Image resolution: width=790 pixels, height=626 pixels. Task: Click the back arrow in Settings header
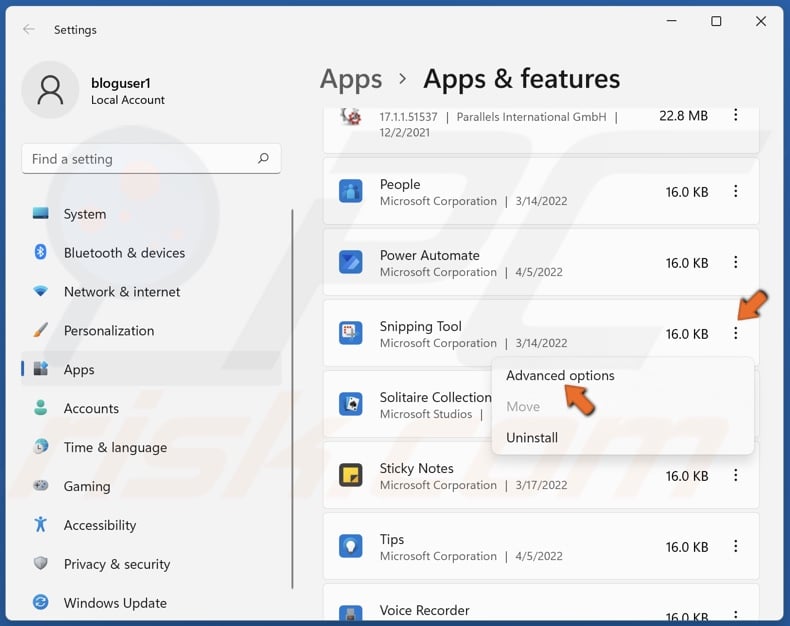tap(29, 29)
